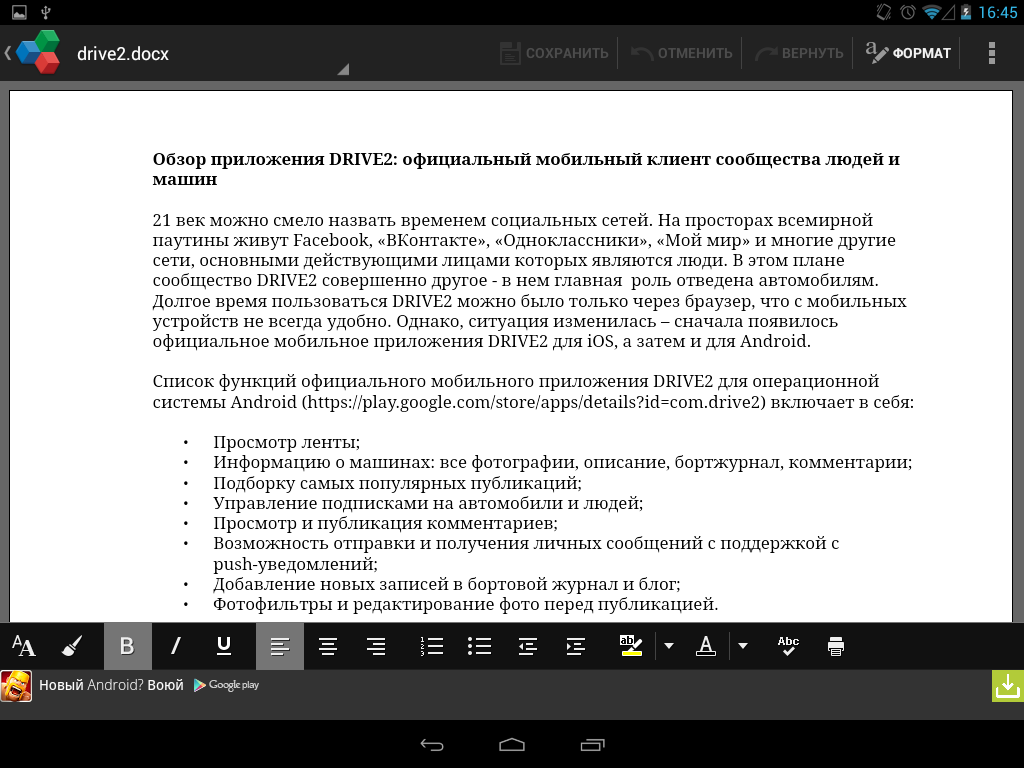The height and width of the screenshot is (768, 1024).
Task: Select the format painter brush tool
Action: click(71, 646)
